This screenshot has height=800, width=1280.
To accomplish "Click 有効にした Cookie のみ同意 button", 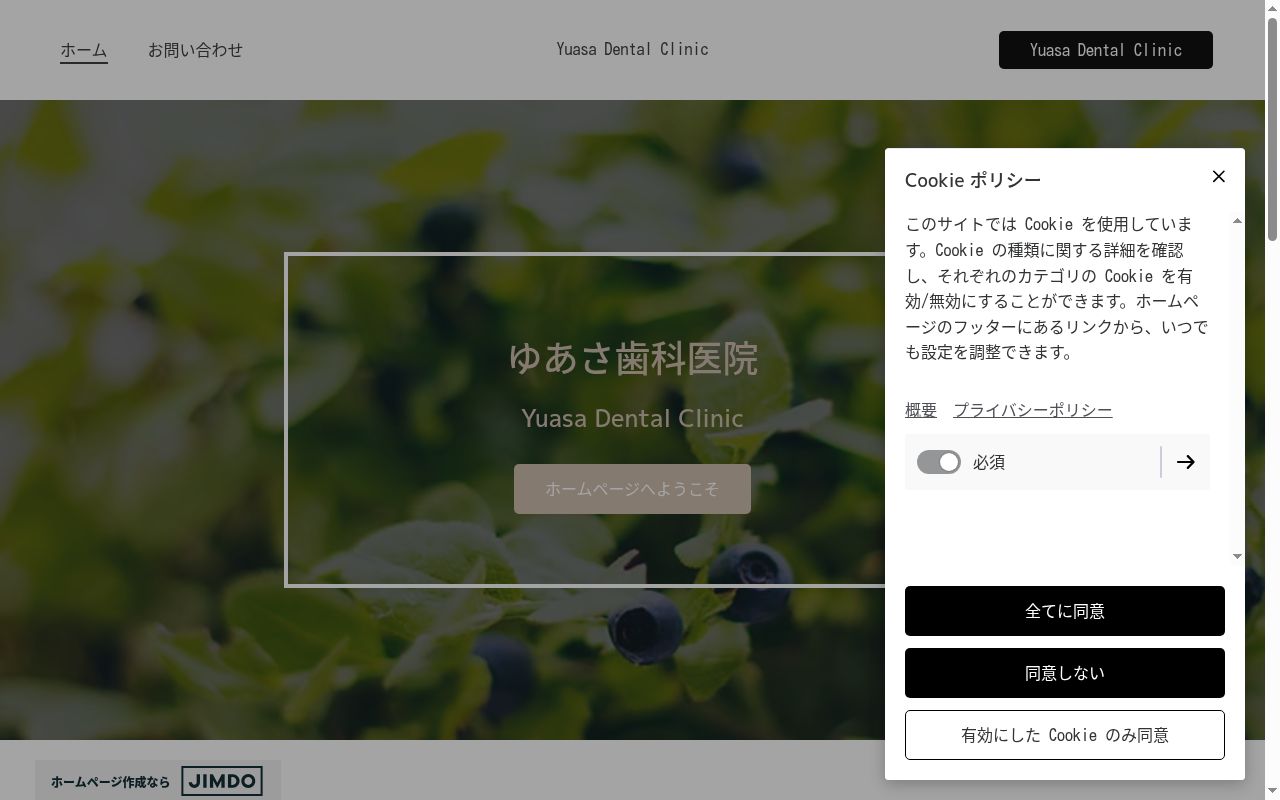I will [1064, 735].
